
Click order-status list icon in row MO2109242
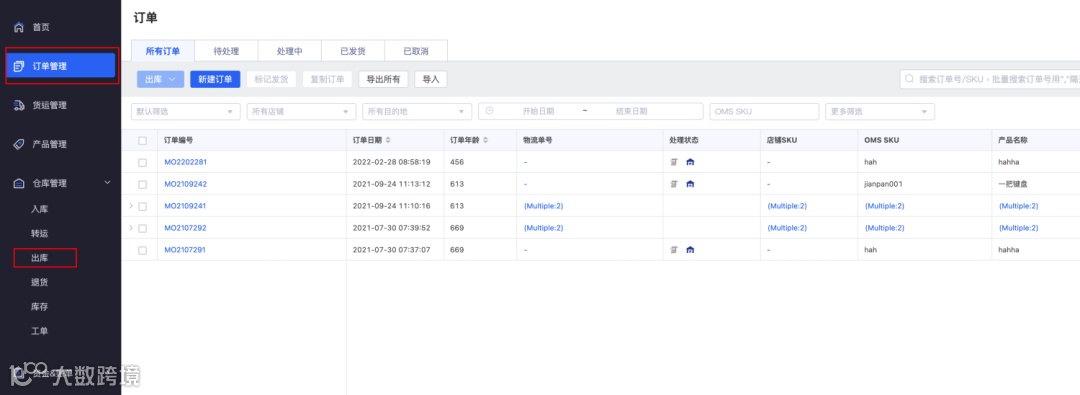coord(675,184)
